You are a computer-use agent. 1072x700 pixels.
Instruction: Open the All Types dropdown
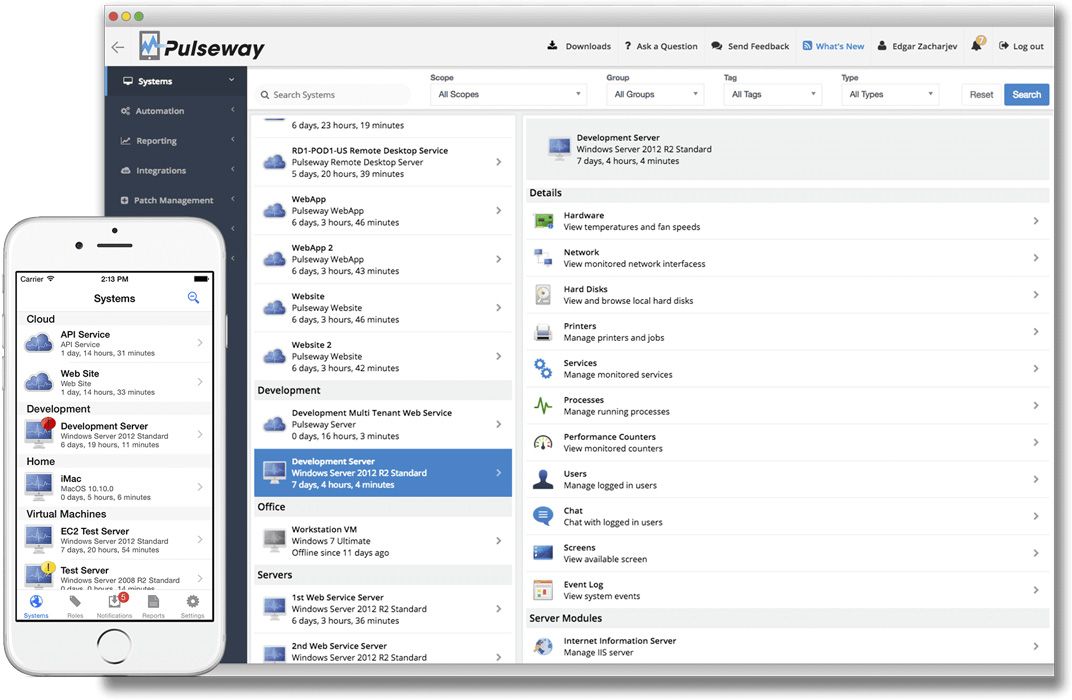(x=889, y=95)
